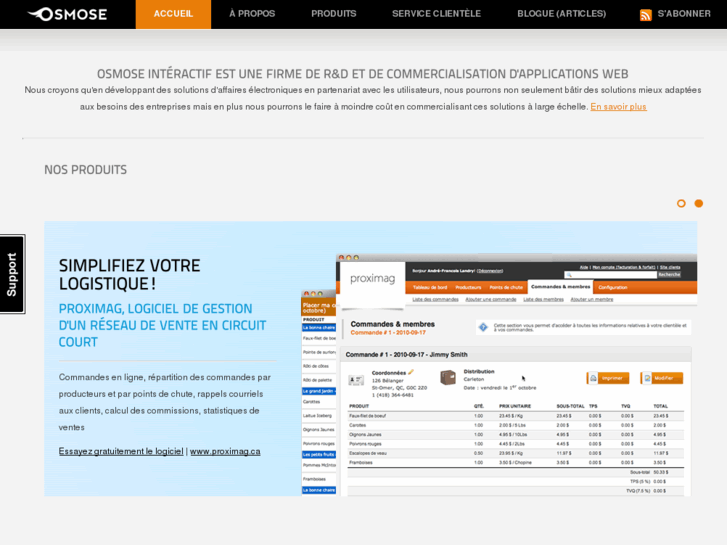Viewport: 727px width, 545px height.
Task: Click the Proximag application screenshot
Action: [499, 375]
